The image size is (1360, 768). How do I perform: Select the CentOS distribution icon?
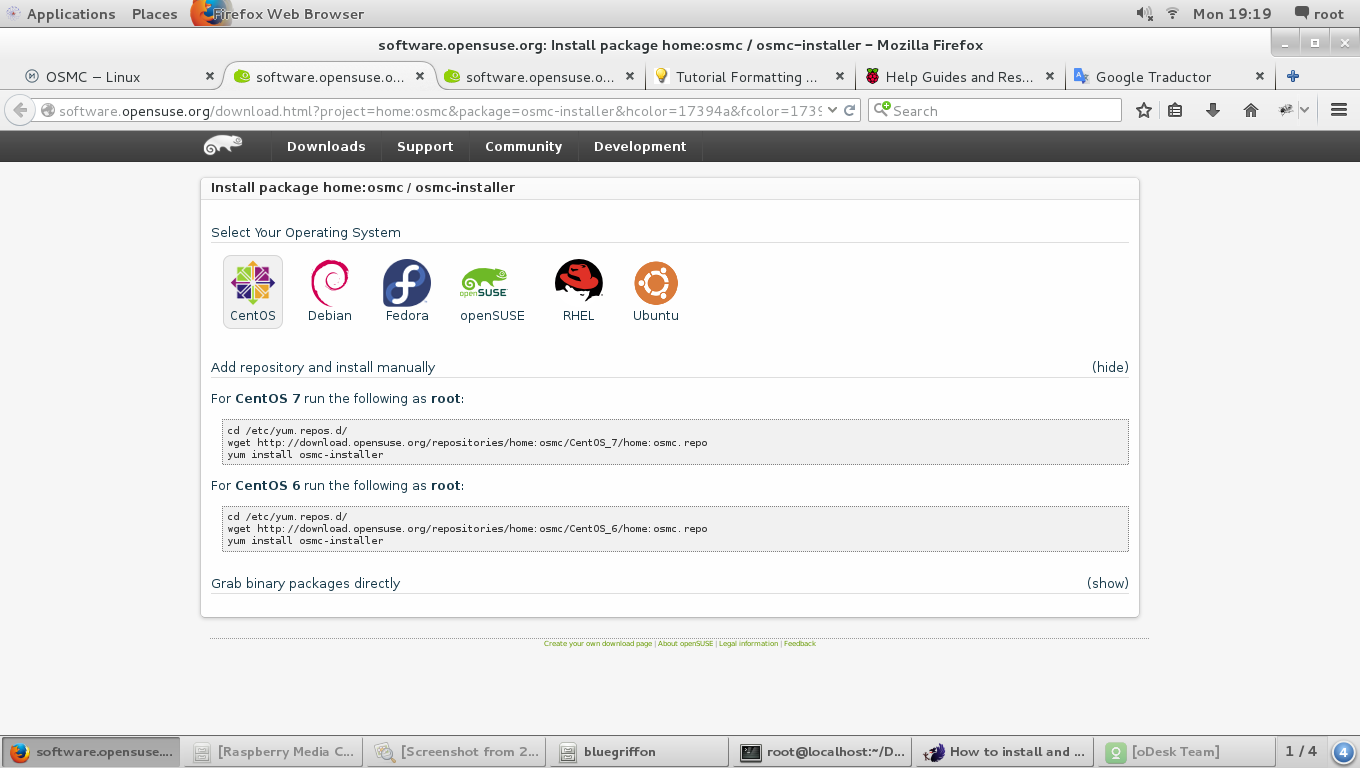(x=253, y=291)
